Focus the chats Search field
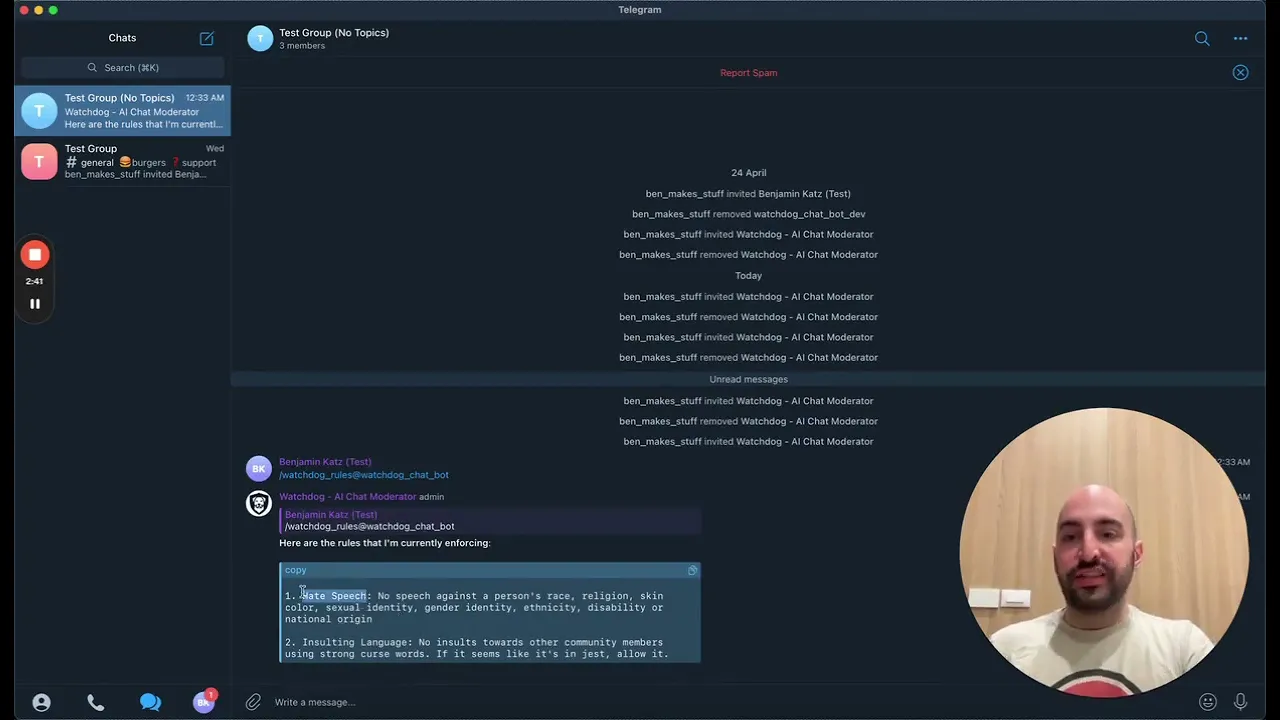Image resolution: width=1280 pixels, height=720 pixels. (123, 68)
